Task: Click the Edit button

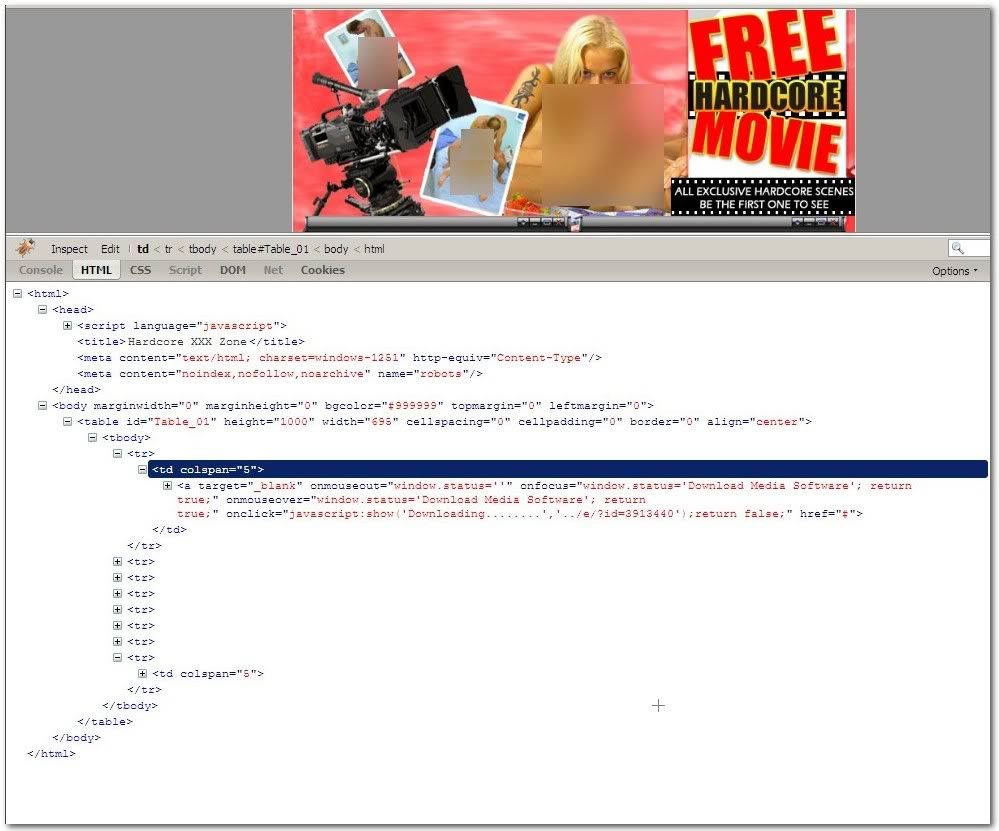Action: point(110,249)
